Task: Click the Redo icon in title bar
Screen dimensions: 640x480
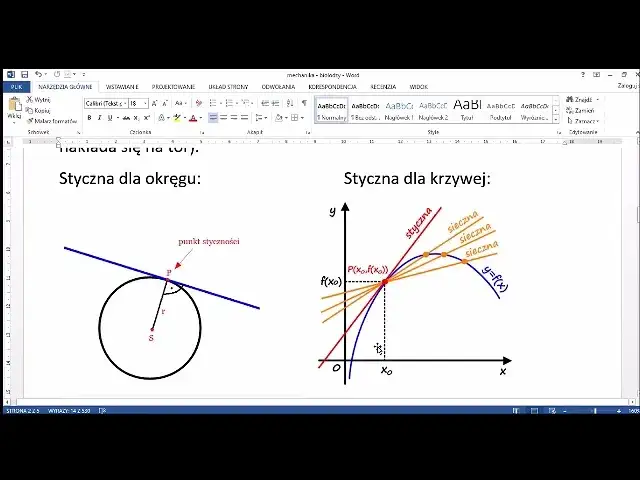Action: 57,74
